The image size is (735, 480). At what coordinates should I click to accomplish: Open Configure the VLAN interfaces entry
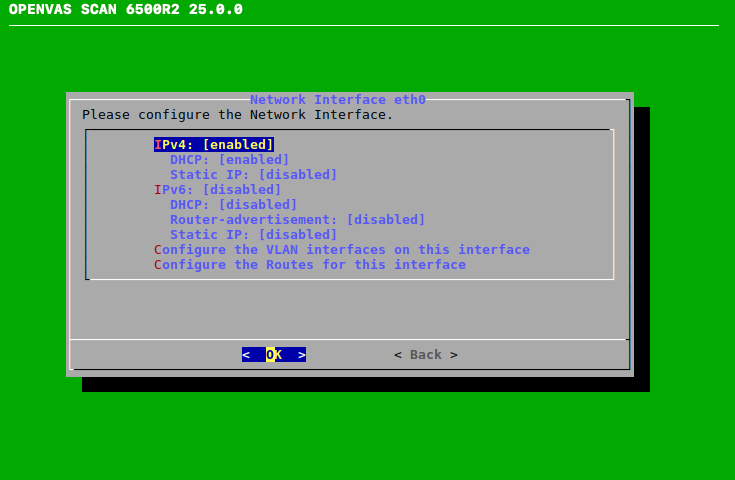pyautogui.click(x=342, y=250)
